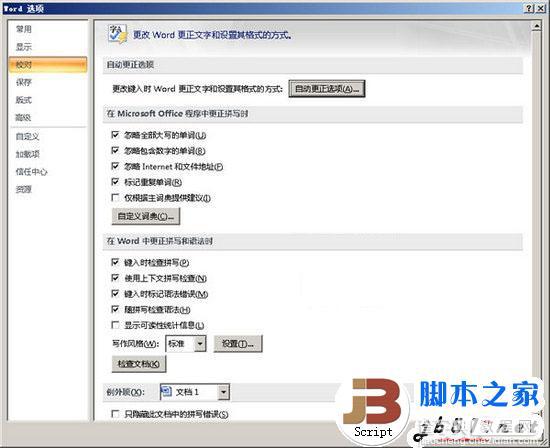This screenshot has width=550, height=448.
Task: Toggle 忽略包含数字的单词 checkbox
Action: tap(115, 151)
